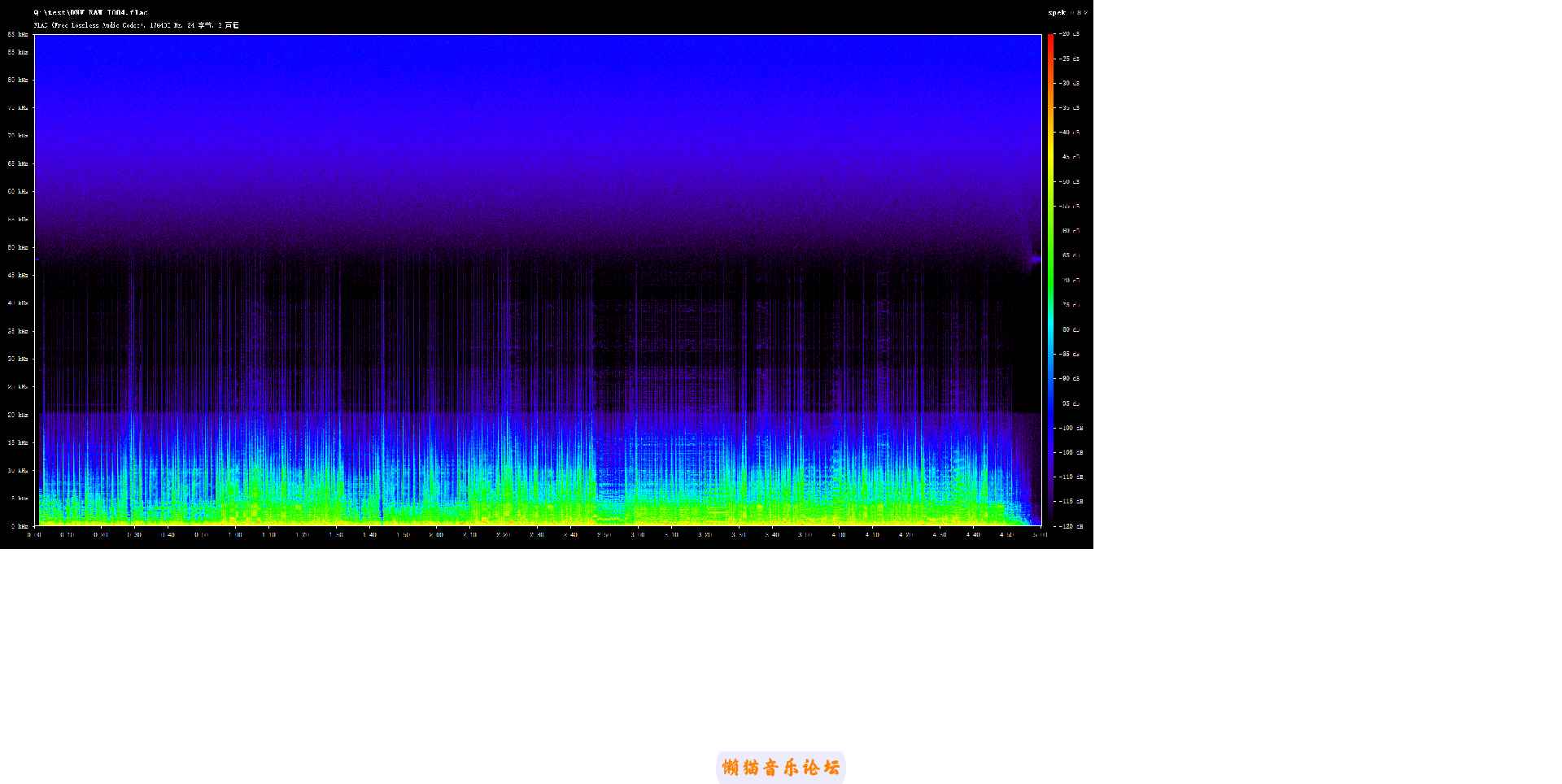Click the orange Chinese forum watermark logo
This screenshot has width=1562, height=784.
point(780,768)
